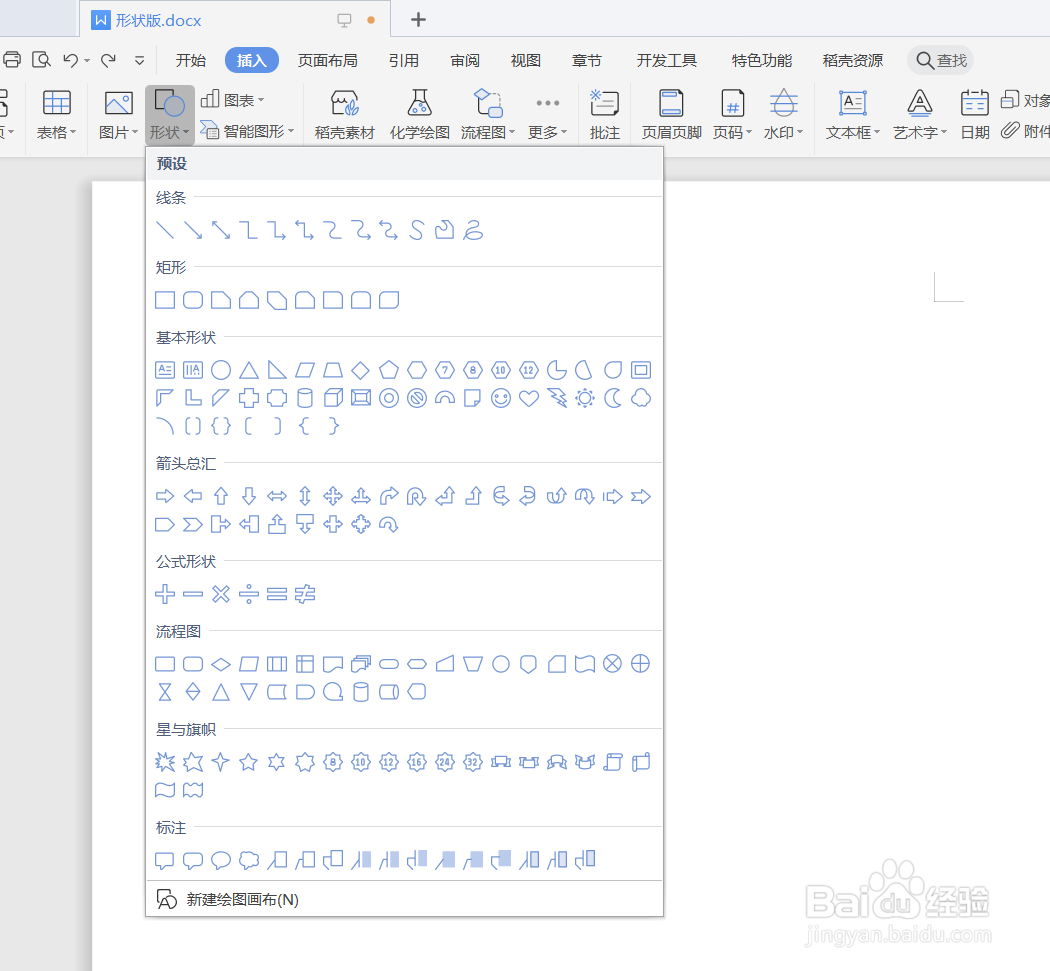Open the 文本框 text box dropdown

coord(853,115)
